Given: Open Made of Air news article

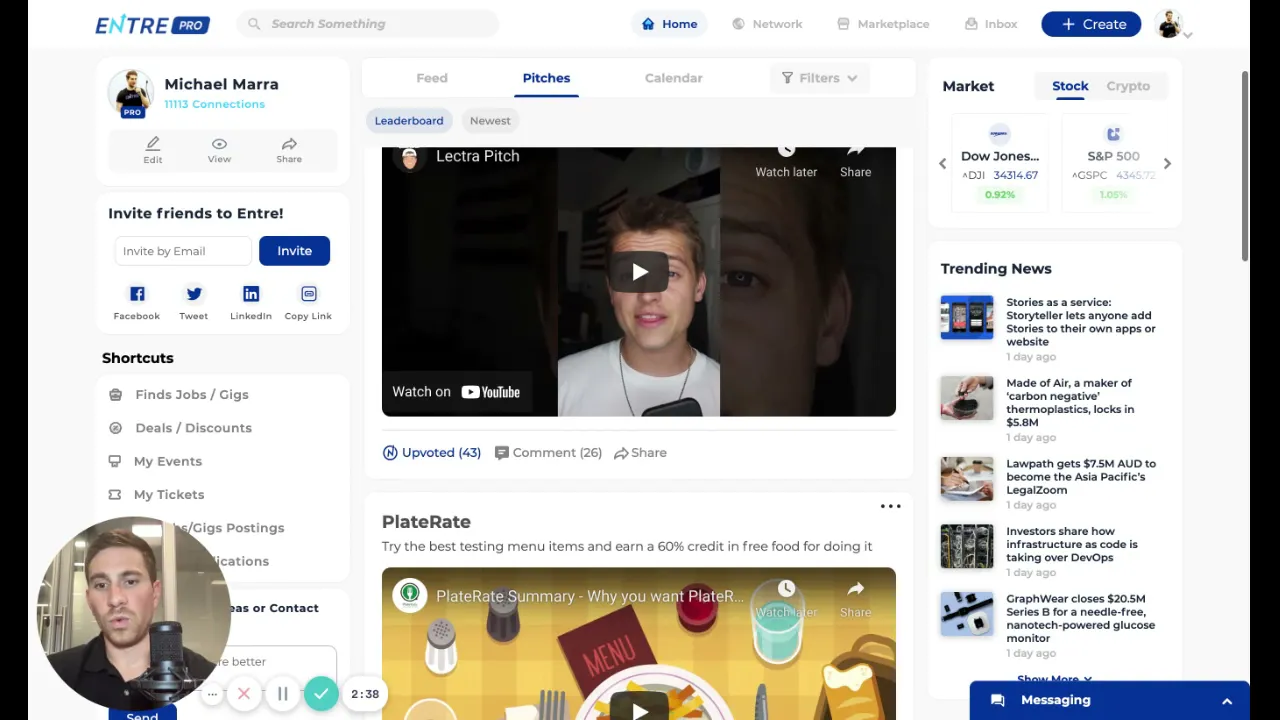Looking at the screenshot, I should pyautogui.click(x=1070, y=403).
